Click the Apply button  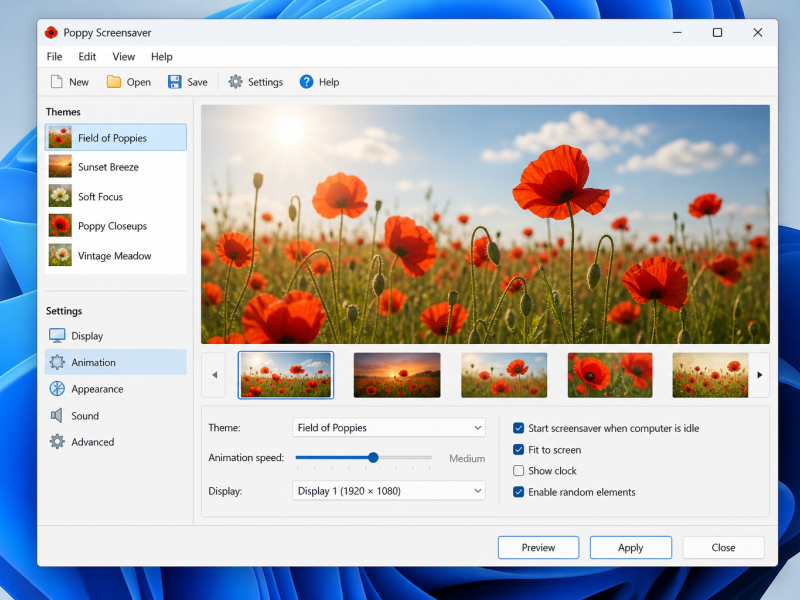click(x=631, y=547)
